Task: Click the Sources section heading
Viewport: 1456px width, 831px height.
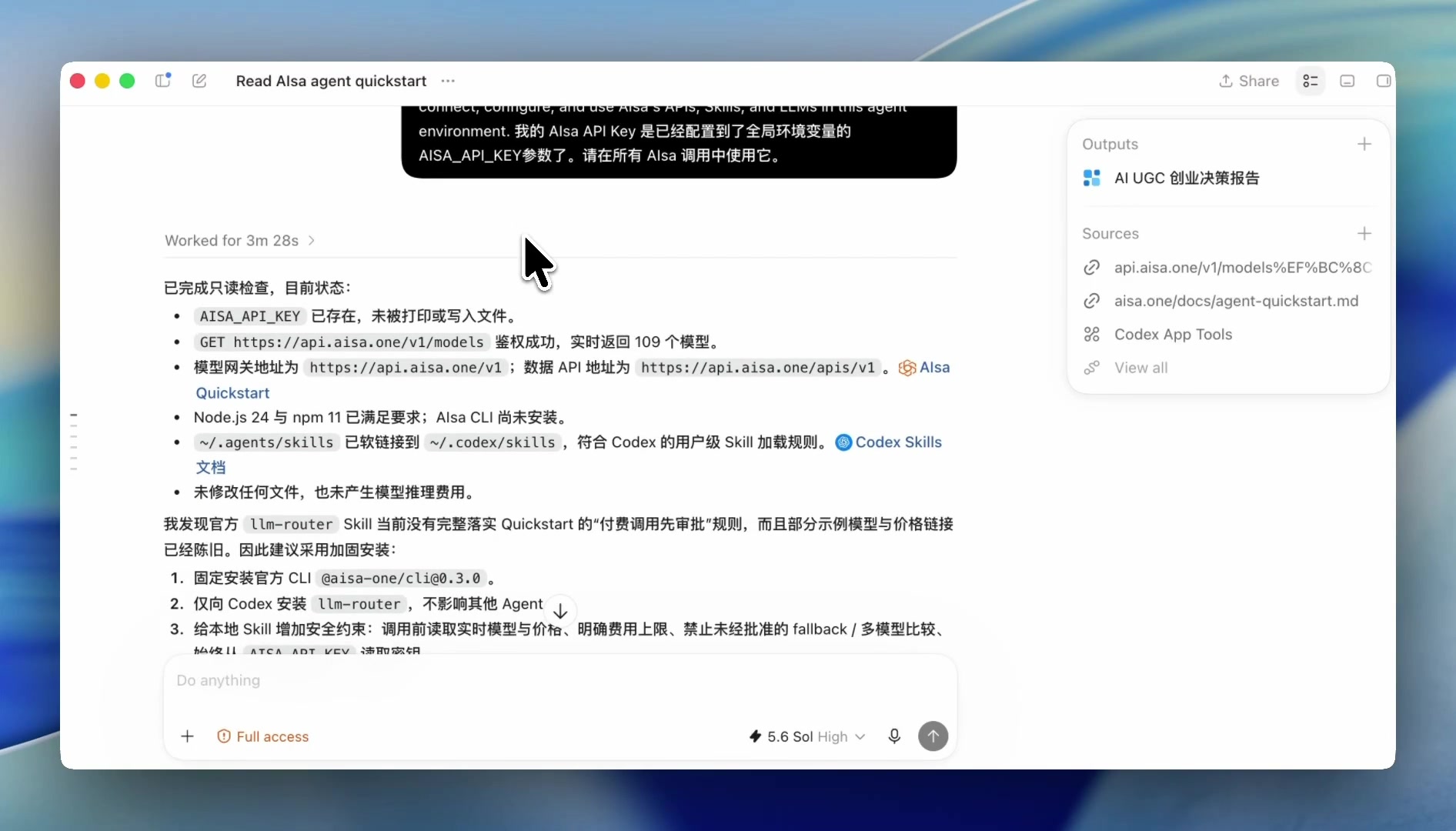Action: point(1110,233)
